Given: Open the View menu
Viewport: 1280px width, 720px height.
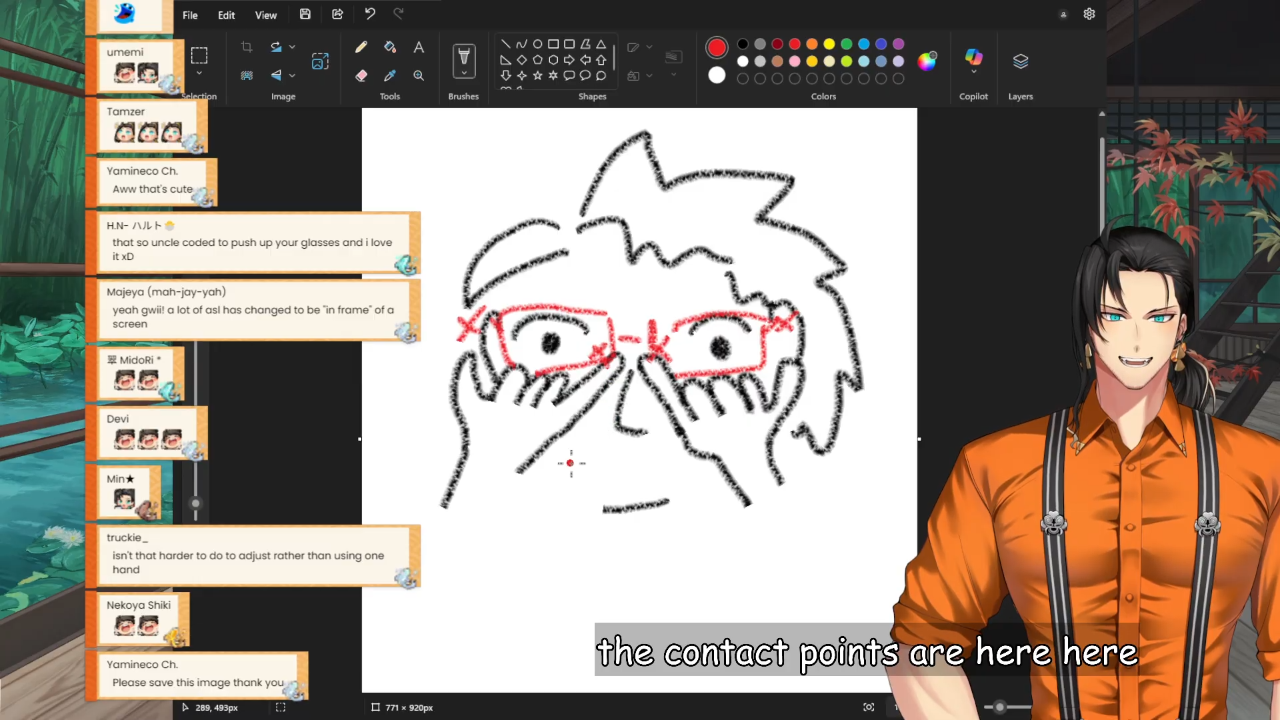Looking at the screenshot, I should (x=266, y=15).
